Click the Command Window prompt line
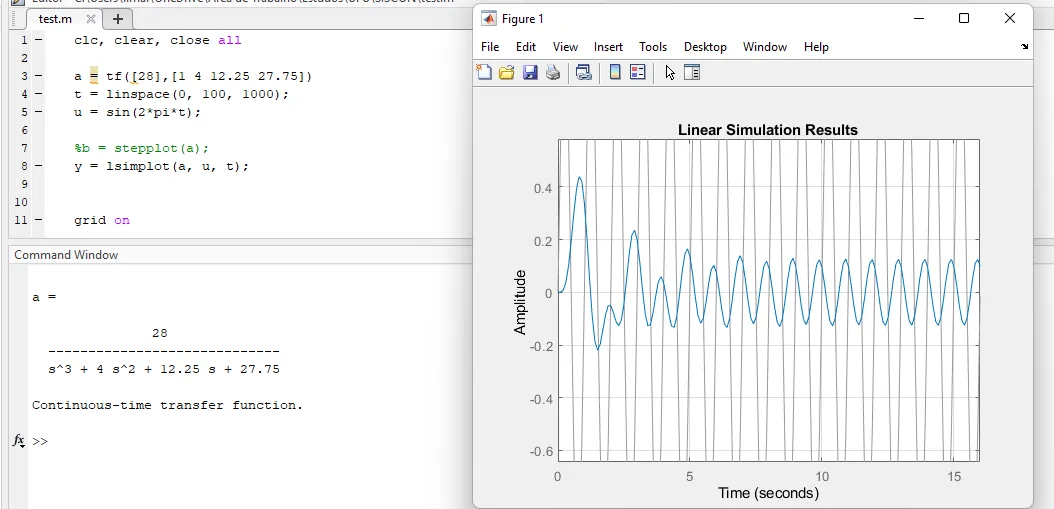This screenshot has height=509, width=1054. 150,441
